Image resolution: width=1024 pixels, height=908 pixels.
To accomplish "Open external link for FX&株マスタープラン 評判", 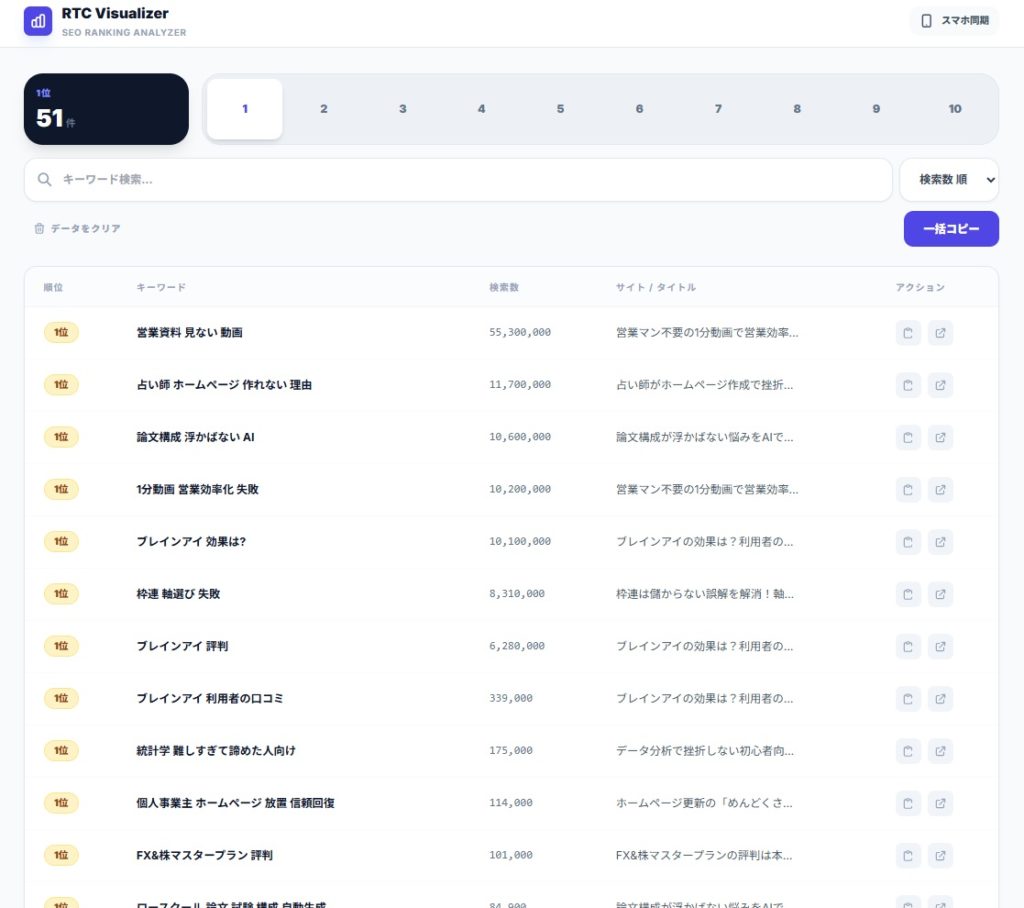I will coord(940,855).
